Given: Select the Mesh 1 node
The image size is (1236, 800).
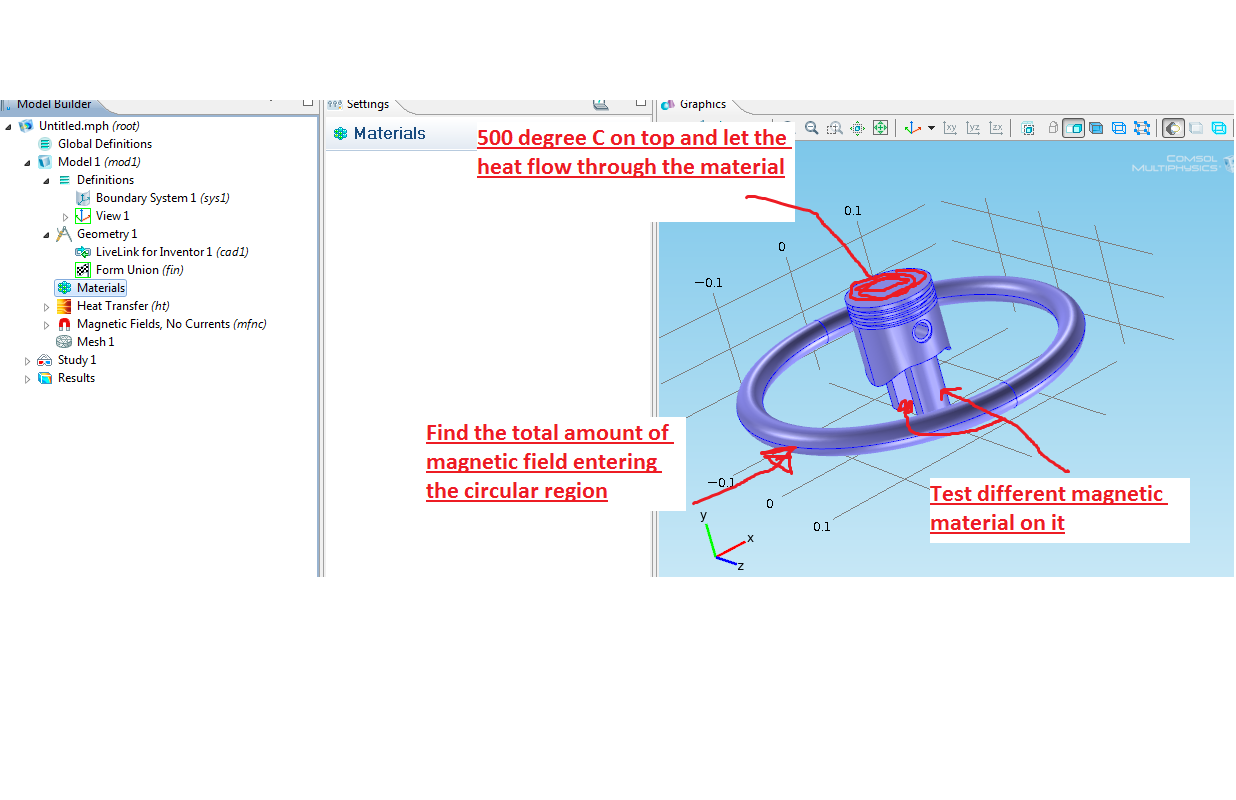Looking at the screenshot, I should tap(95, 342).
